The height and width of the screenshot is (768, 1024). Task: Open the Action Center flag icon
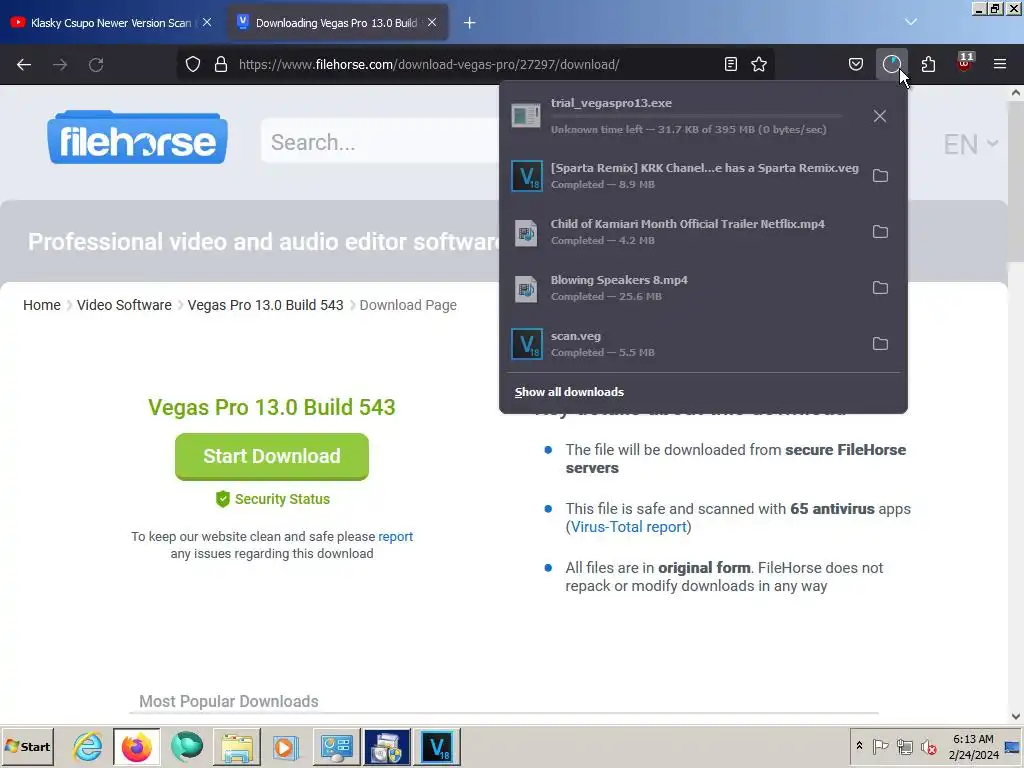[x=881, y=746]
